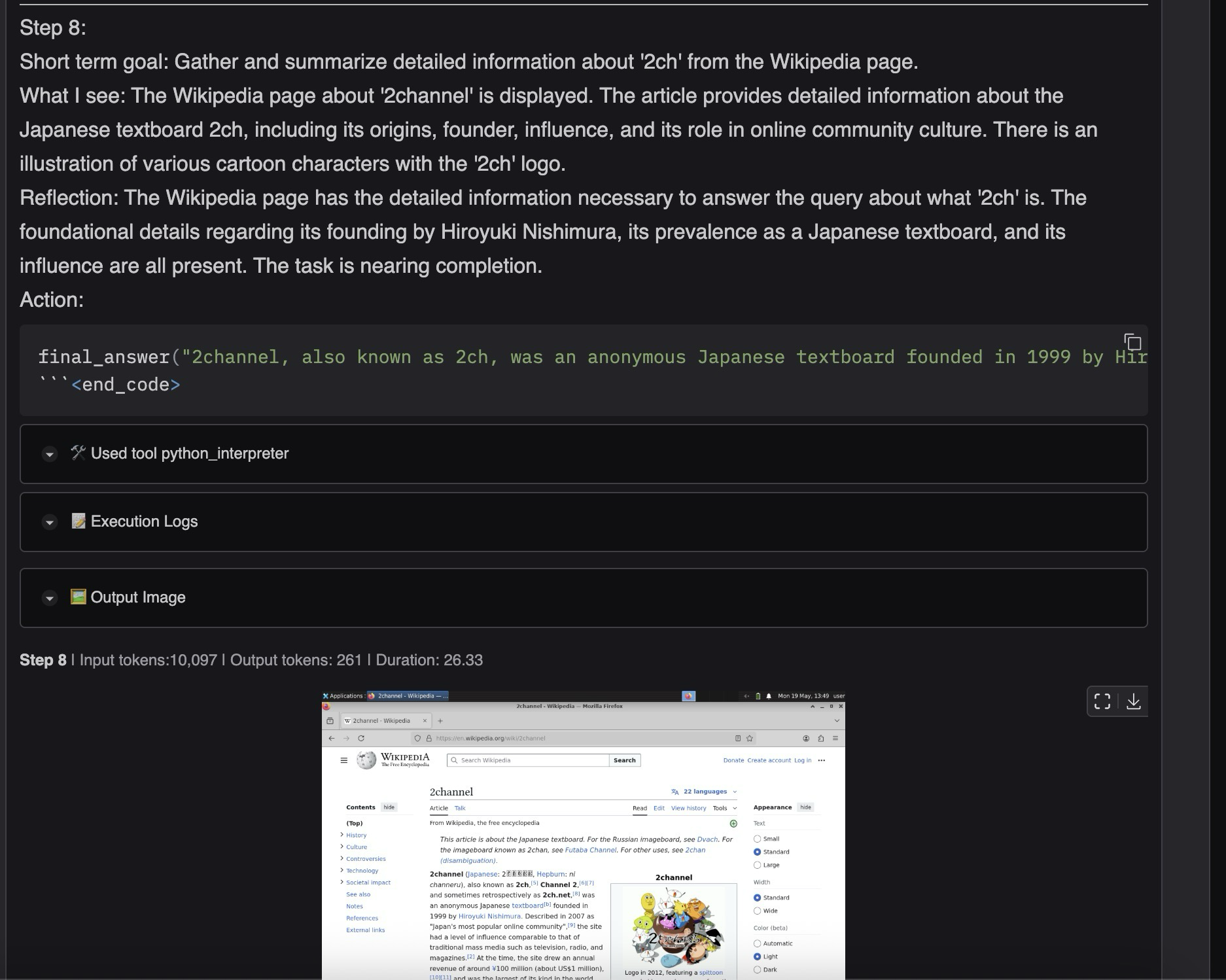Click the Execution Logs label

(x=144, y=521)
